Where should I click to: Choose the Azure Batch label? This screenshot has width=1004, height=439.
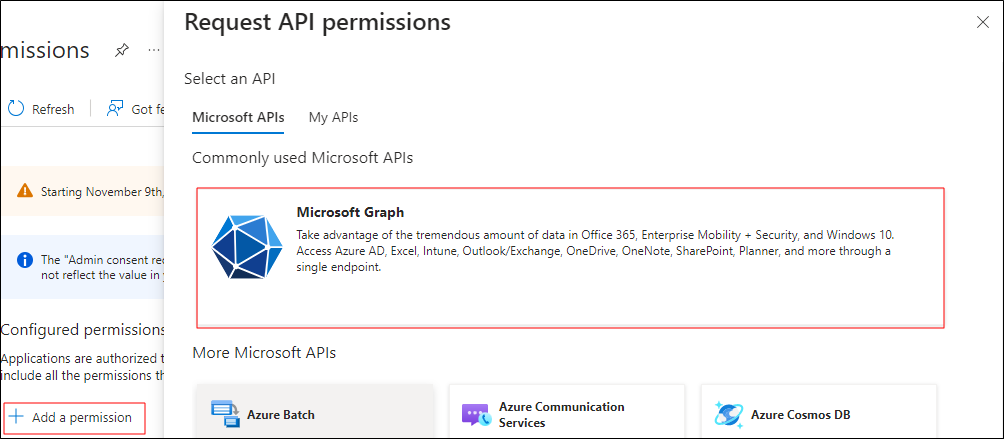click(281, 414)
